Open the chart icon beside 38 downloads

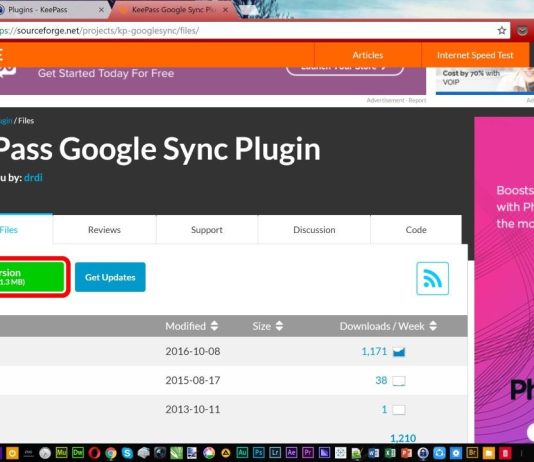pos(399,381)
